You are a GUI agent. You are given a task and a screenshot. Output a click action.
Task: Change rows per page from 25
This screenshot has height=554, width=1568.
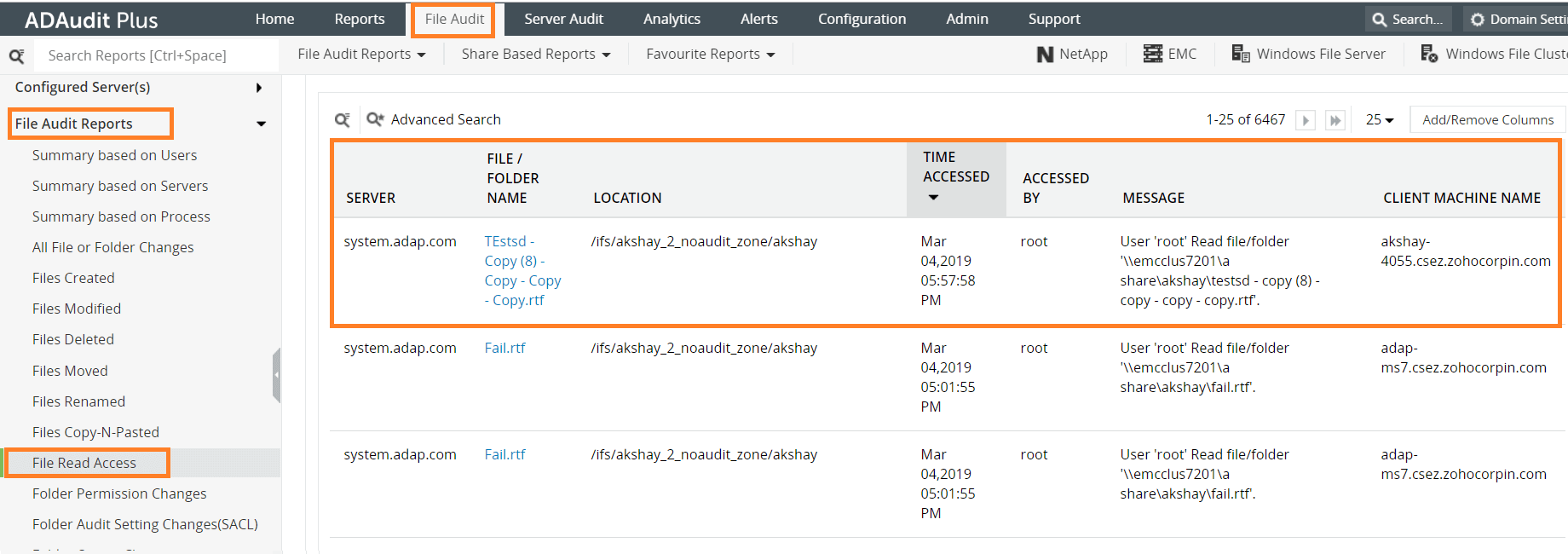click(1380, 120)
